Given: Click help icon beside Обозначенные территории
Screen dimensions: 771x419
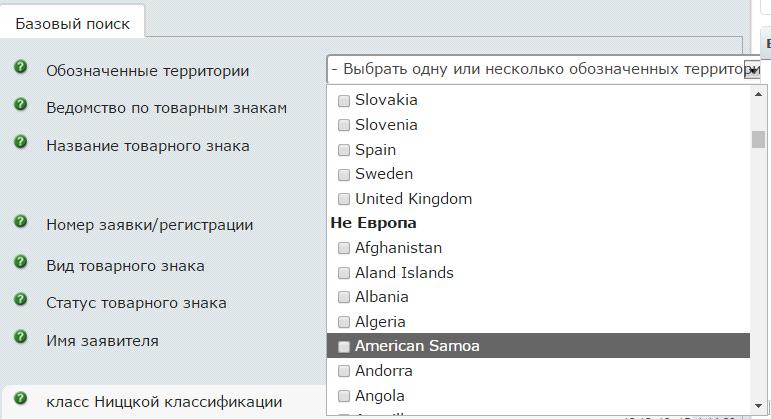Looking at the screenshot, I should tap(20, 67).
